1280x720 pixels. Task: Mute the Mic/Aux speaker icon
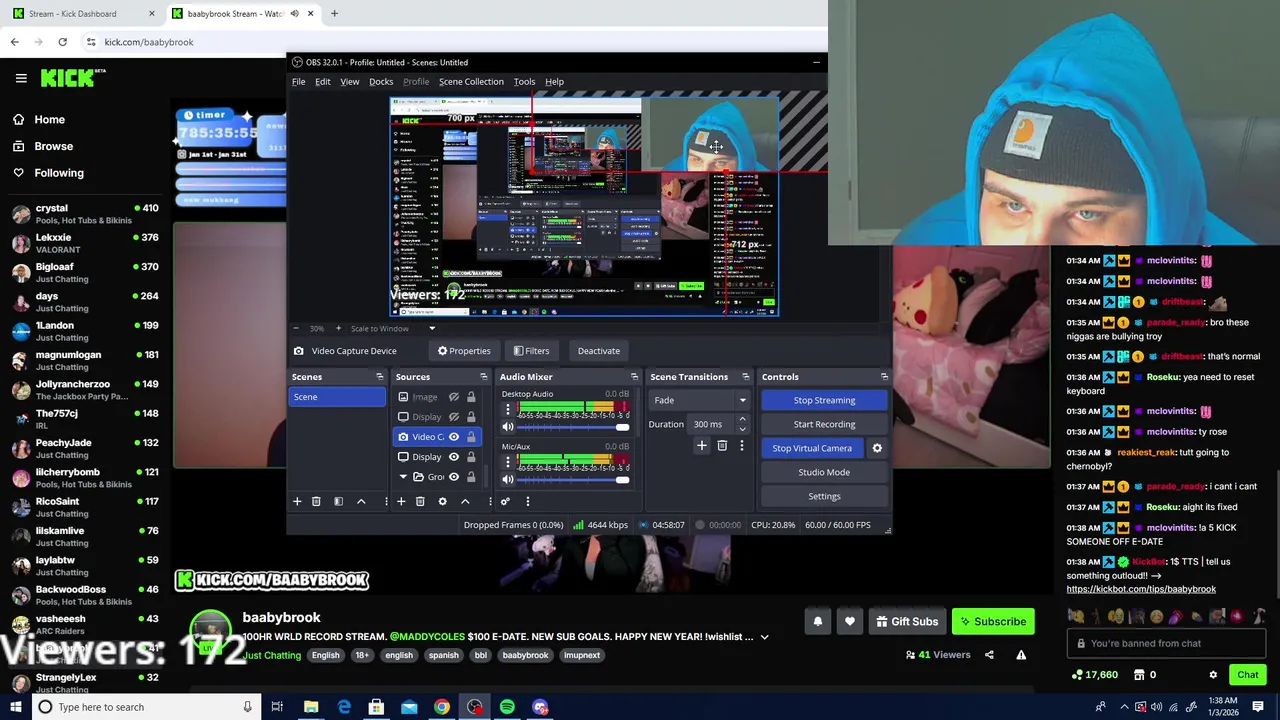508,480
